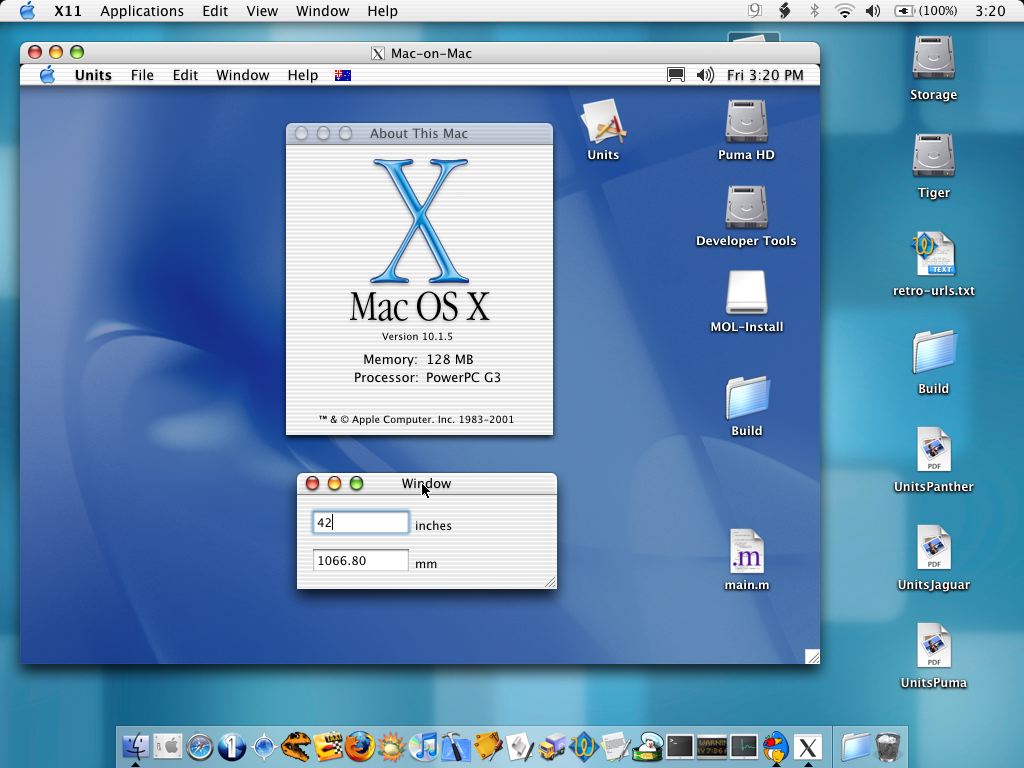Click the guest display menu icon
Image resolution: width=1024 pixels, height=768 pixels.
click(x=676, y=75)
